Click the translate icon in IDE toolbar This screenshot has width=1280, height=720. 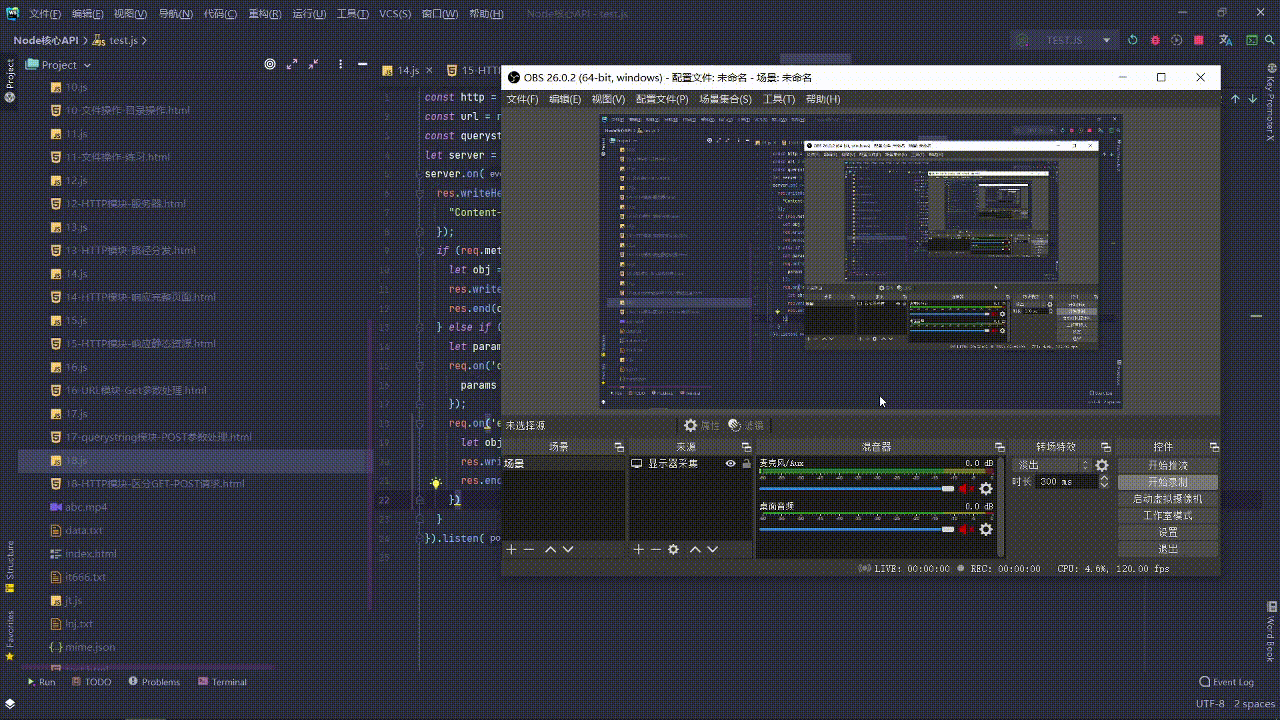(x=1226, y=40)
